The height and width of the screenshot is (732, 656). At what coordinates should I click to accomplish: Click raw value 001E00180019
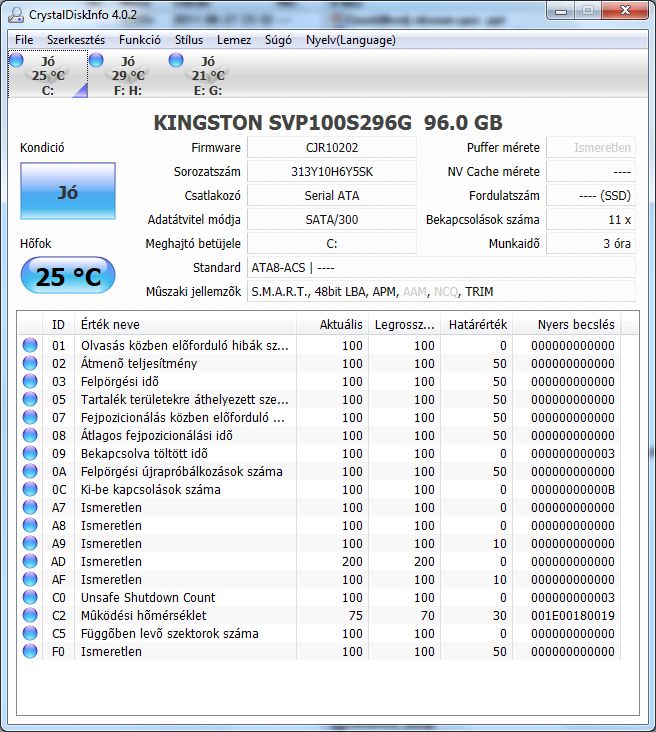pyautogui.click(x=572, y=616)
